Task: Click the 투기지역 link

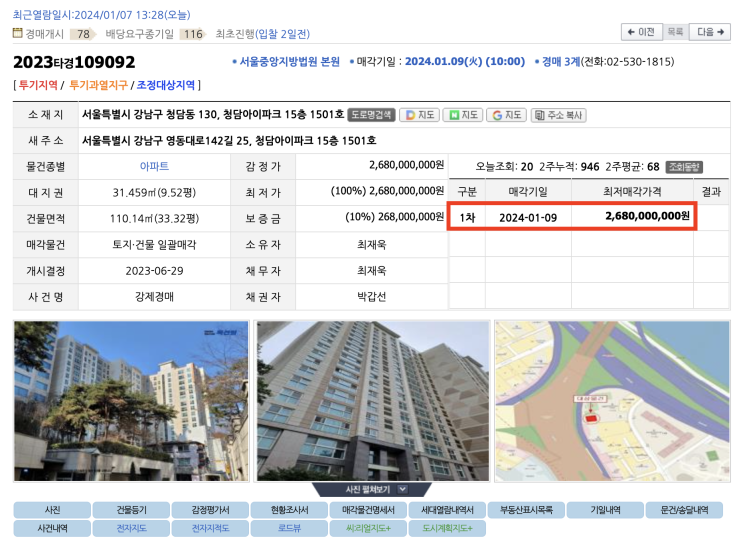Action: pyautogui.click(x=38, y=85)
